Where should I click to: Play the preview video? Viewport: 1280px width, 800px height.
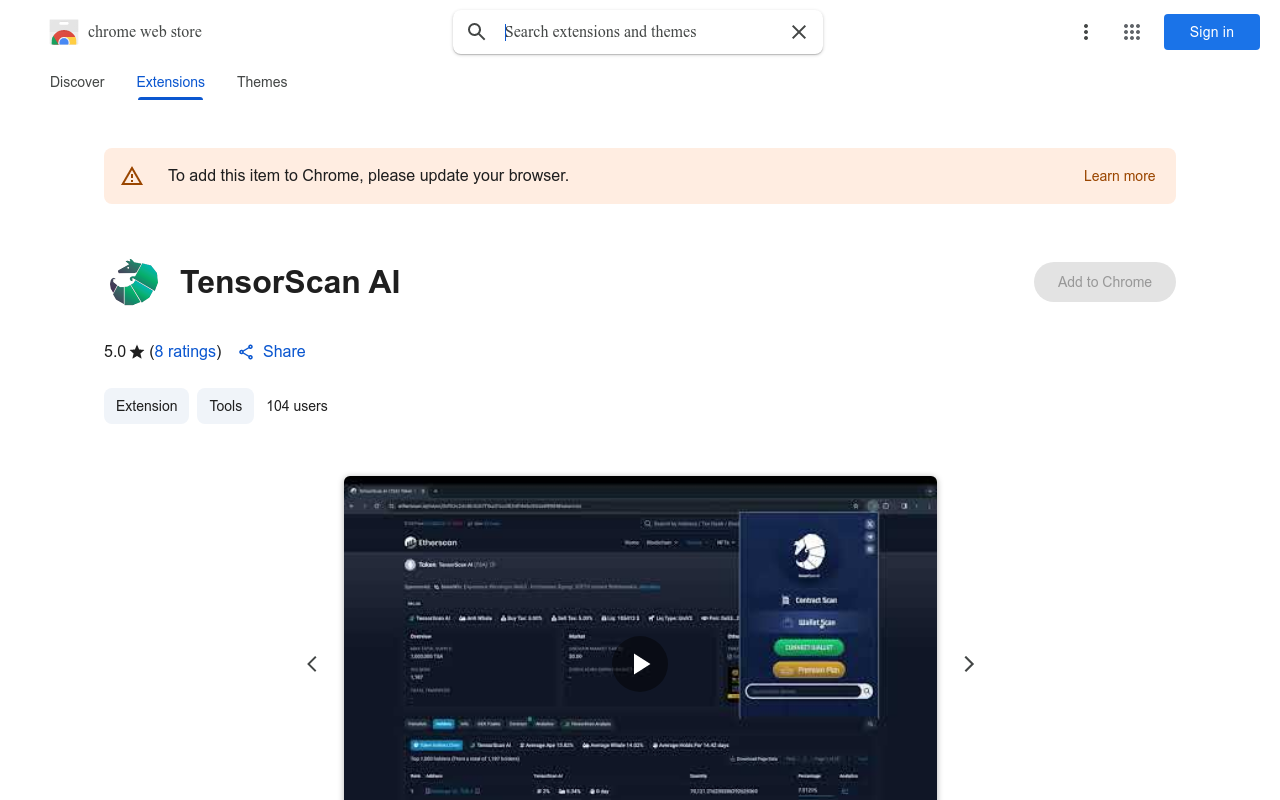[640, 664]
